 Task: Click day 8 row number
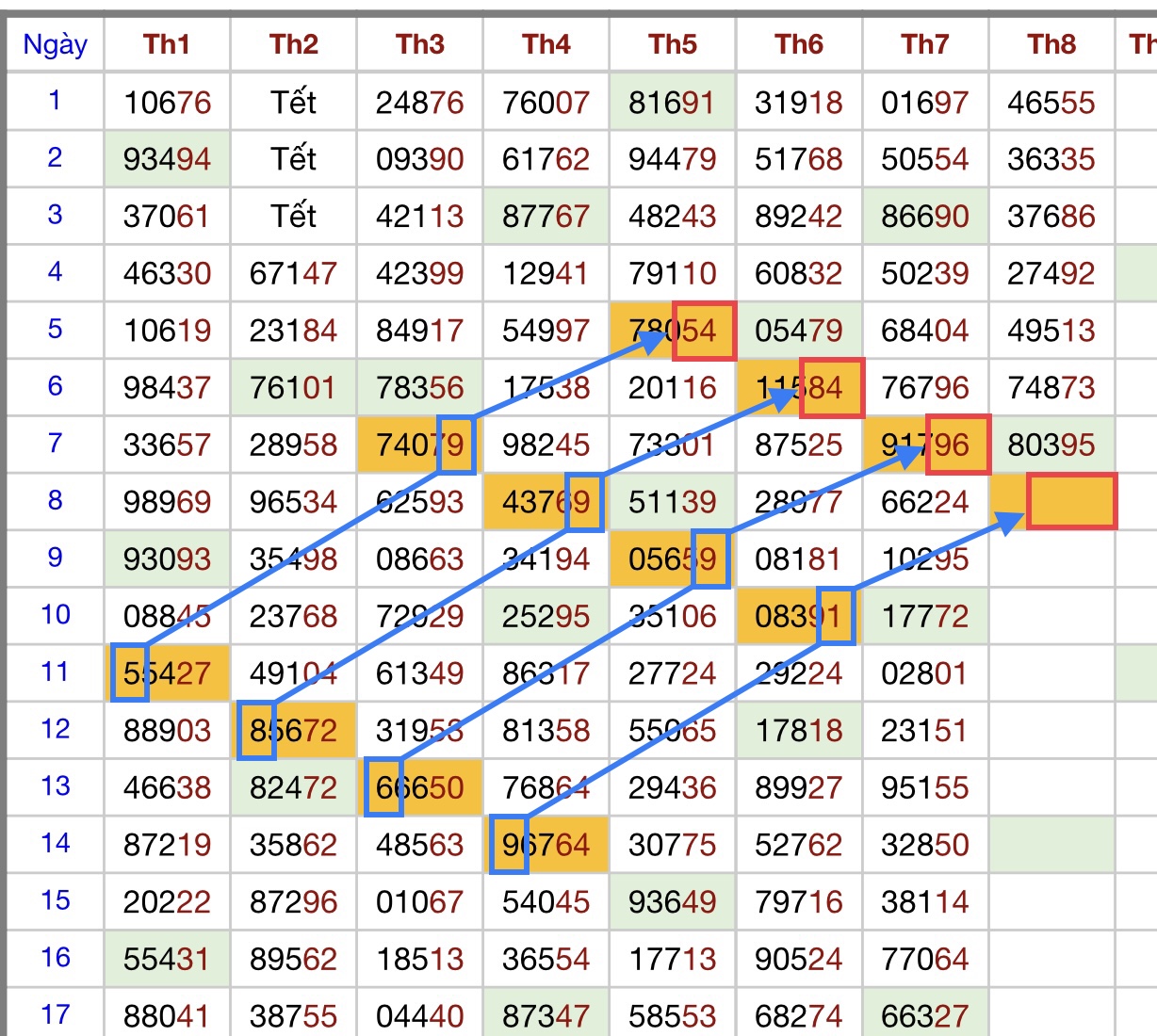pyautogui.click(x=55, y=500)
